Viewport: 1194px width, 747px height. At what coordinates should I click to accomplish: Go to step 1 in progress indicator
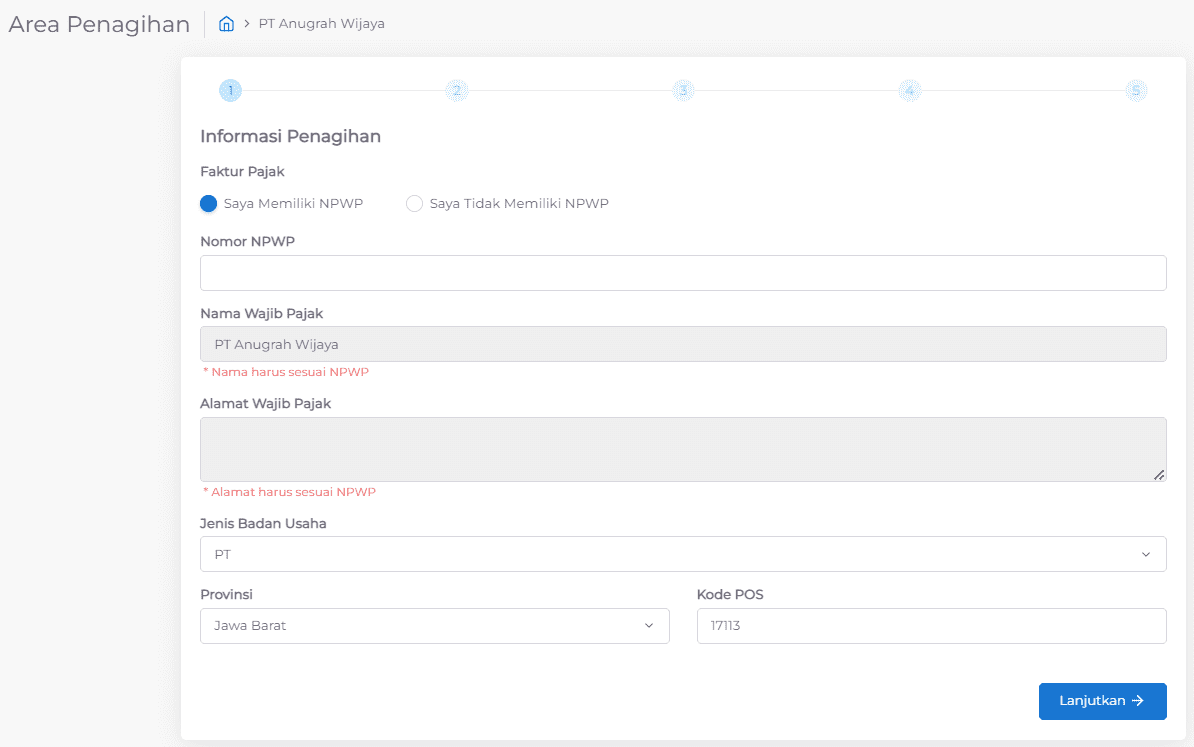click(x=230, y=91)
